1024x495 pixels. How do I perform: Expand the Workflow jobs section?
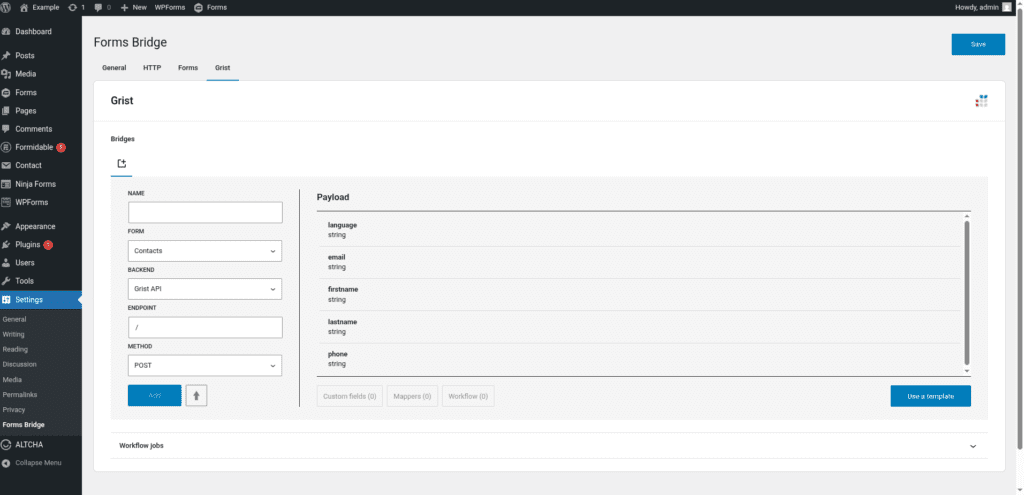point(549,445)
